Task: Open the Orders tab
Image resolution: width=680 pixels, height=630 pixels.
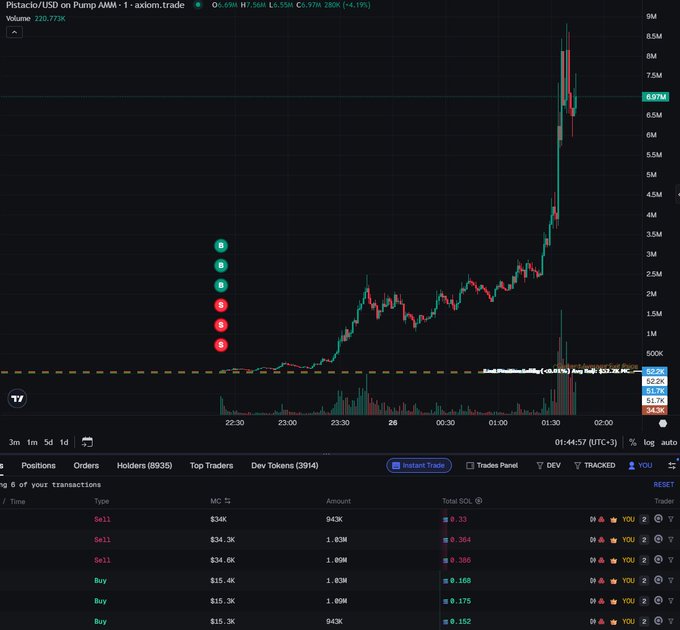Action: click(86, 465)
